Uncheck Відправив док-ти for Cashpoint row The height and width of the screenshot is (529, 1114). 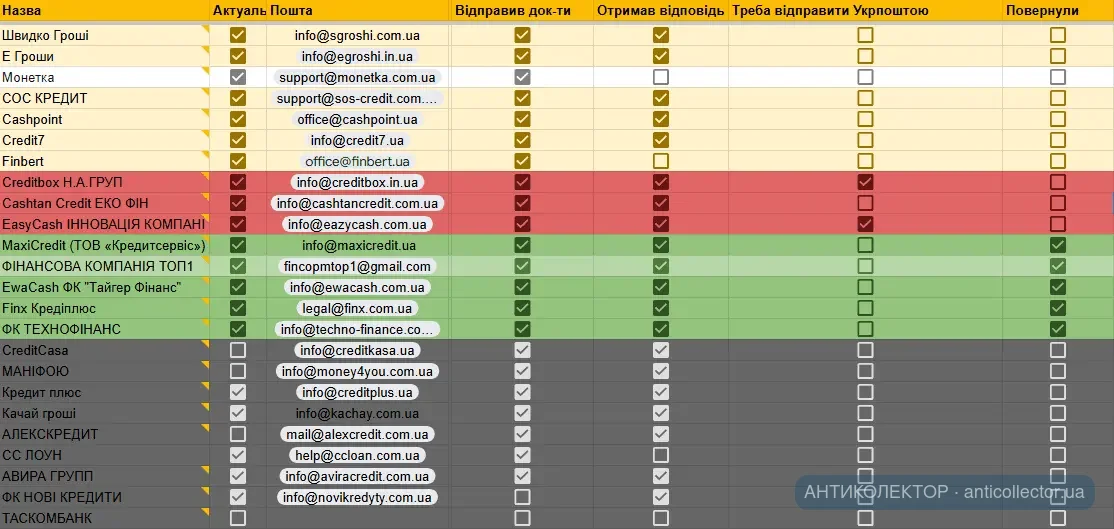coord(522,119)
